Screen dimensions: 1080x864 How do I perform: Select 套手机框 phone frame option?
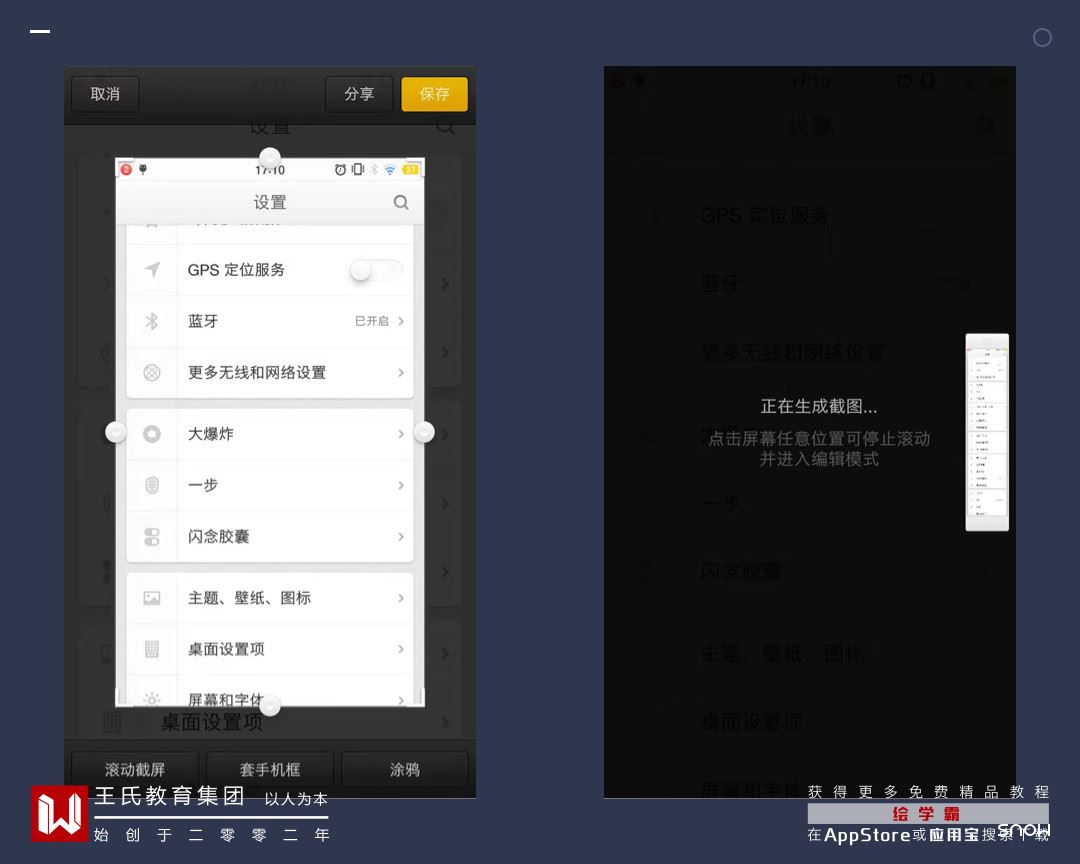point(270,769)
